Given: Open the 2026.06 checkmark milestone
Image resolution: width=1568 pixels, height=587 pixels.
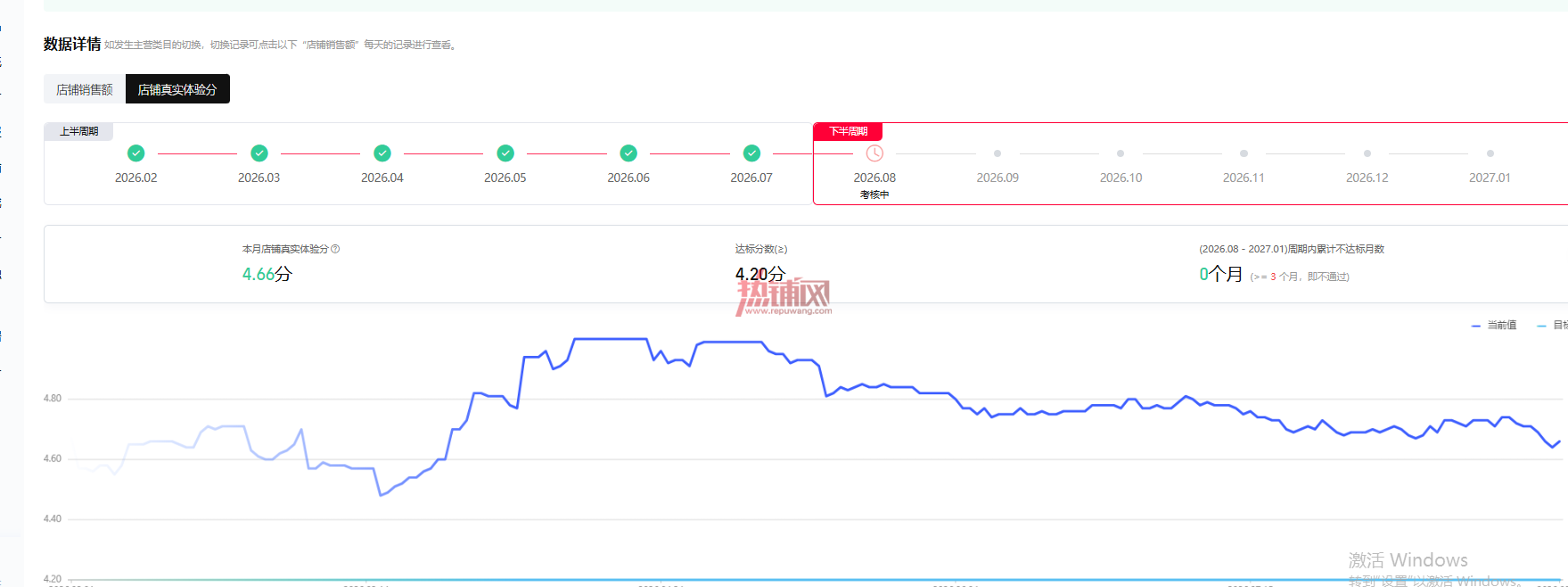Looking at the screenshot, I should [628, 153].
